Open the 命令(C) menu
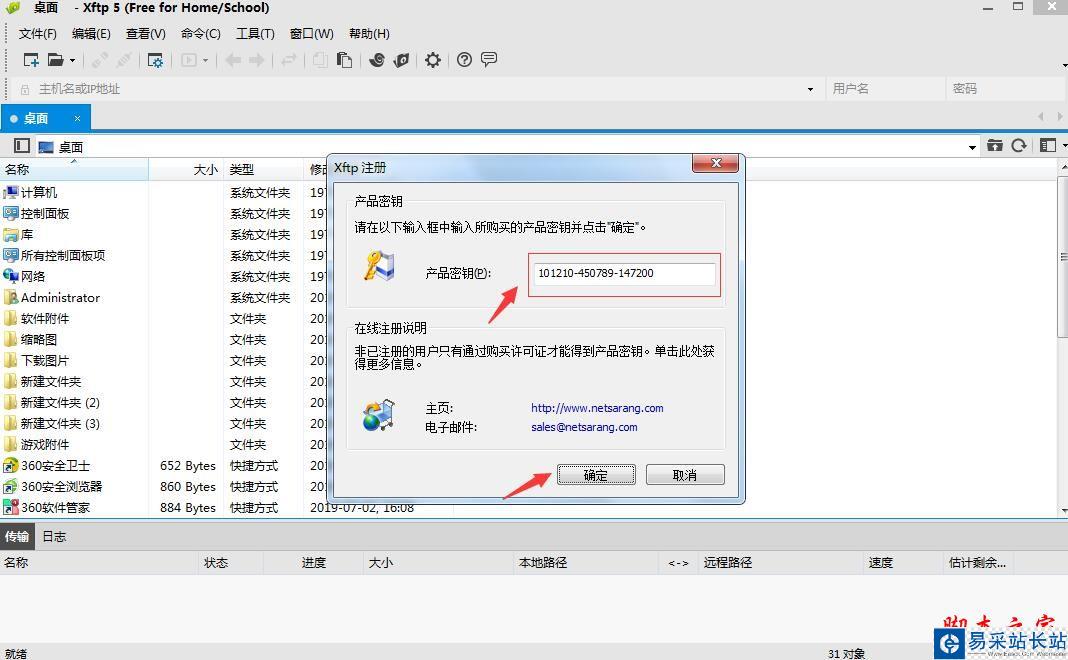The image size is (1068, 660). click(201, 33)
